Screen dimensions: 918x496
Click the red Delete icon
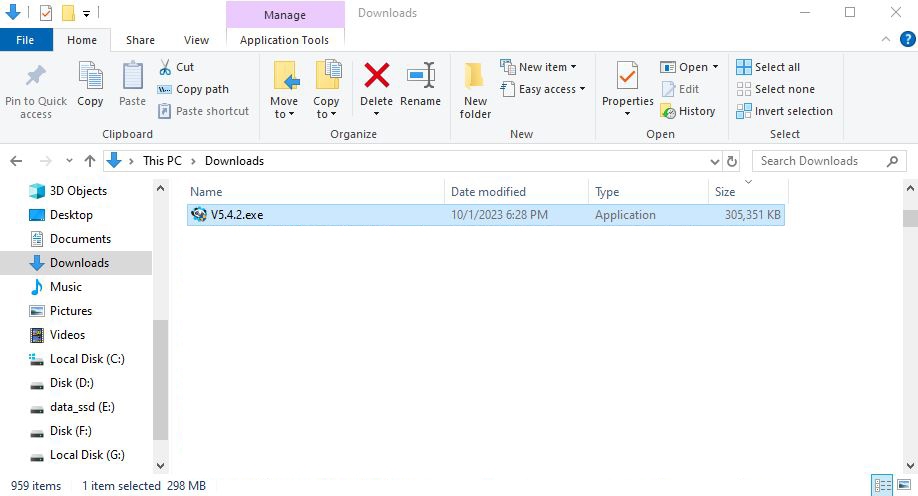point(376,76)
